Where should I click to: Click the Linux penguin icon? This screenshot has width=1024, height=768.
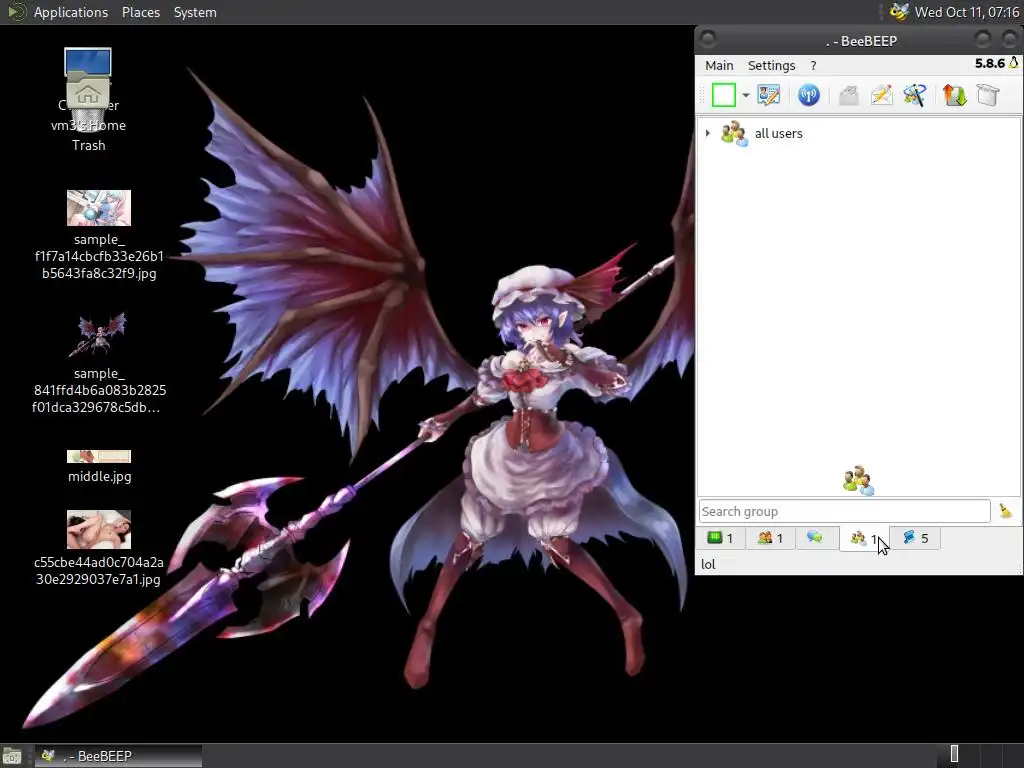point(1014,63)
